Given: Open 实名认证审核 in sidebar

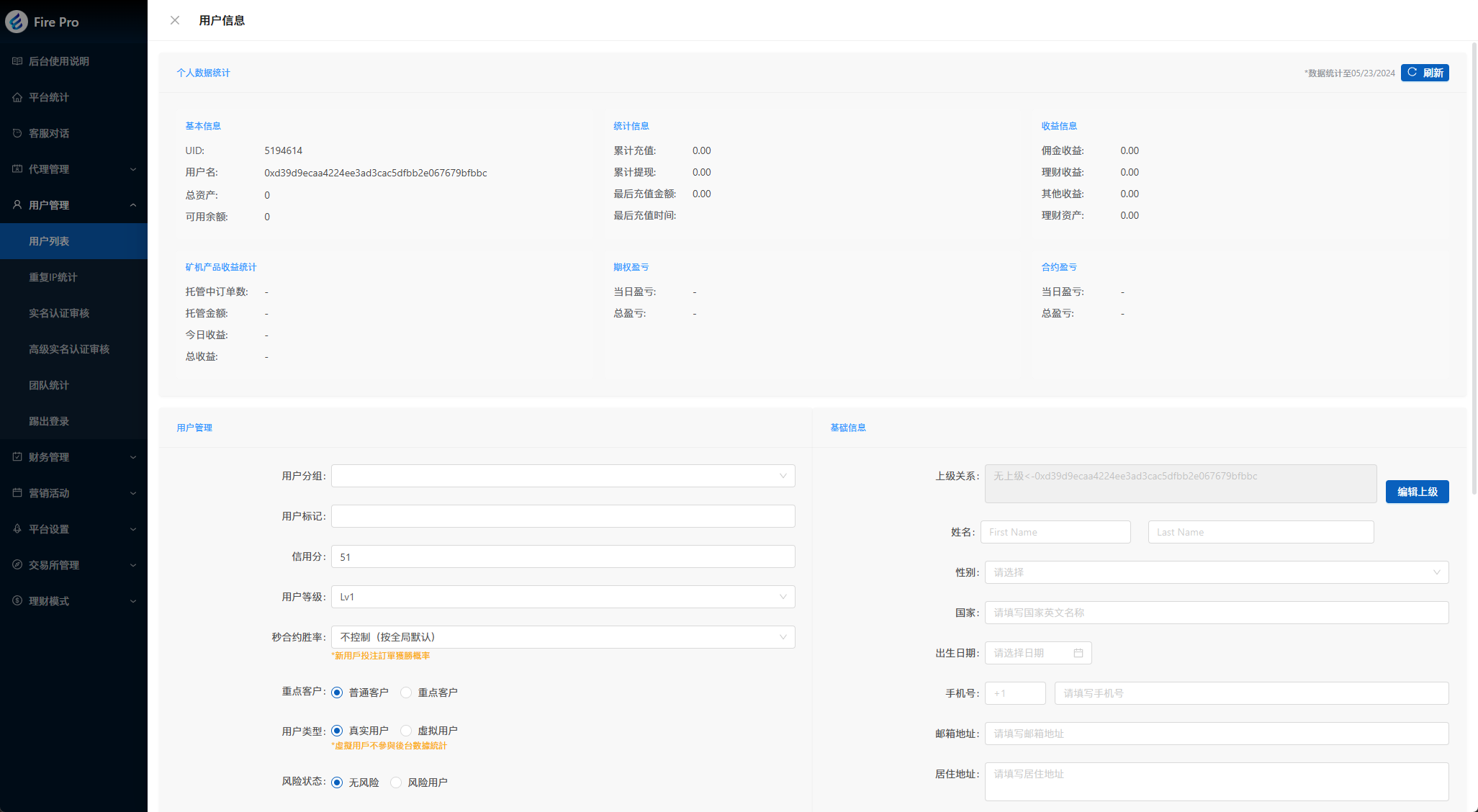Looking at the screenshot, I should pyautogui.click(x=59, y=313).
